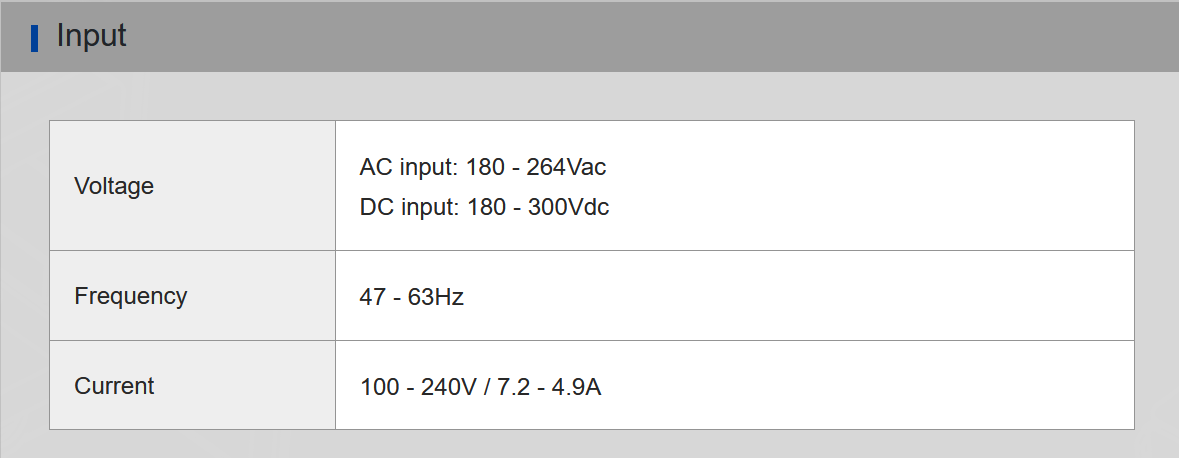Select the 47 - 63Hz frequency value
The height and width of the screenshot is (458, 1179).
[x=411, y=297]
